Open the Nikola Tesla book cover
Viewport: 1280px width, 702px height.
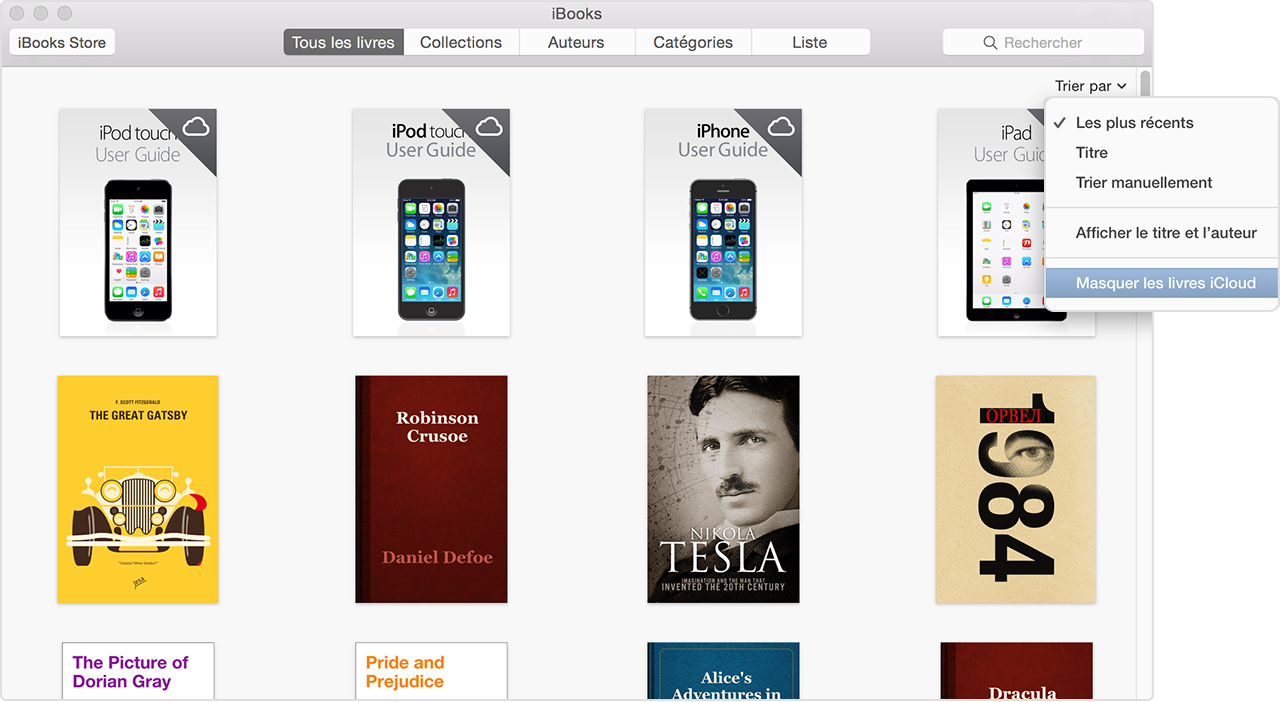click(x=723, y=489)
